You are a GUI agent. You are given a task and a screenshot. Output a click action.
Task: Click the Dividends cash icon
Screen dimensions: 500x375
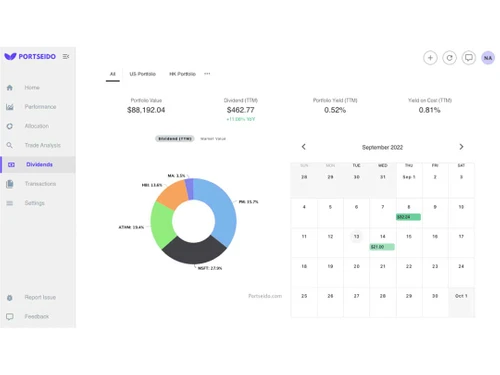click(x=11, y=165)
